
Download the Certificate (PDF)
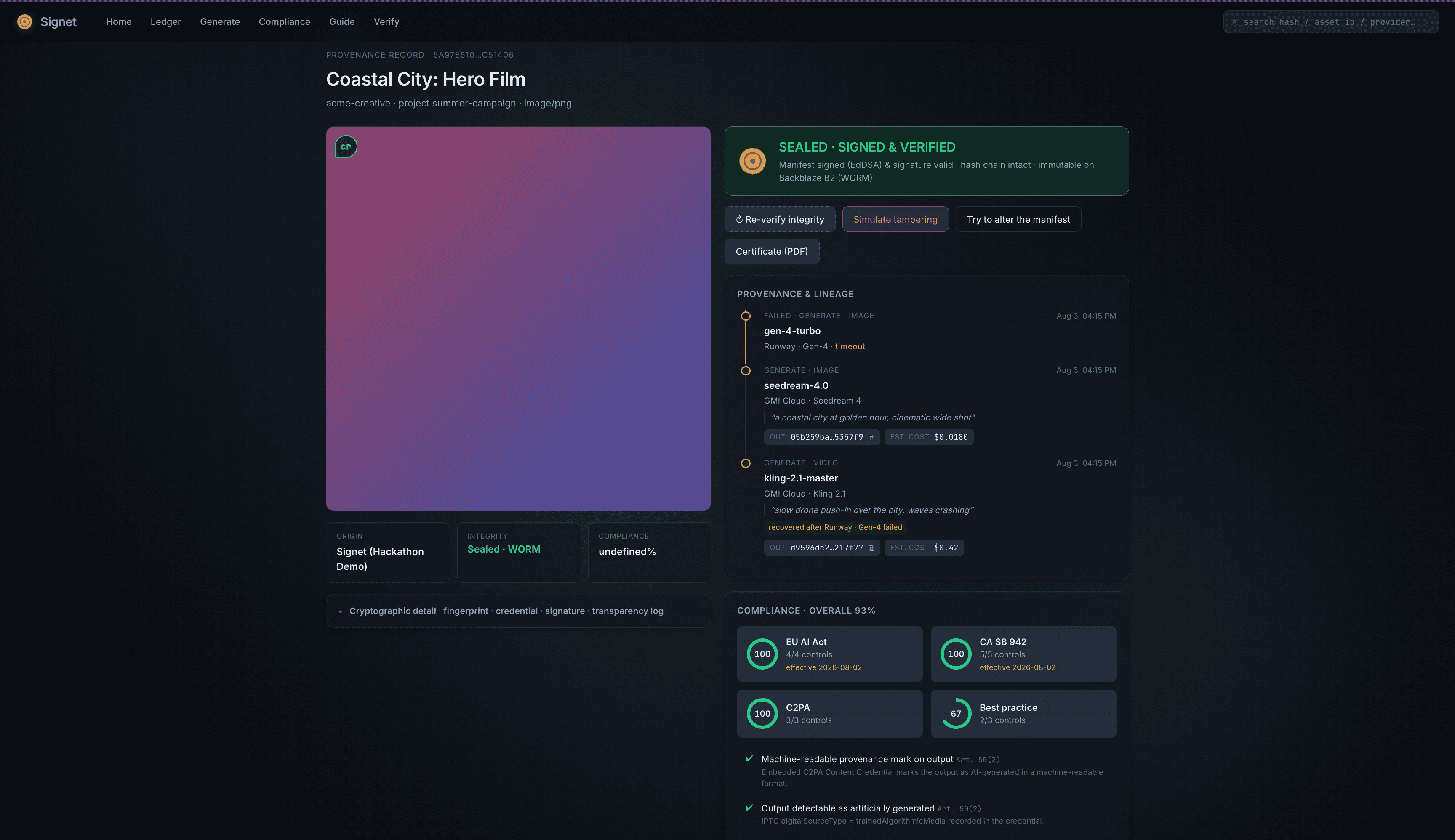coord(772,252)
